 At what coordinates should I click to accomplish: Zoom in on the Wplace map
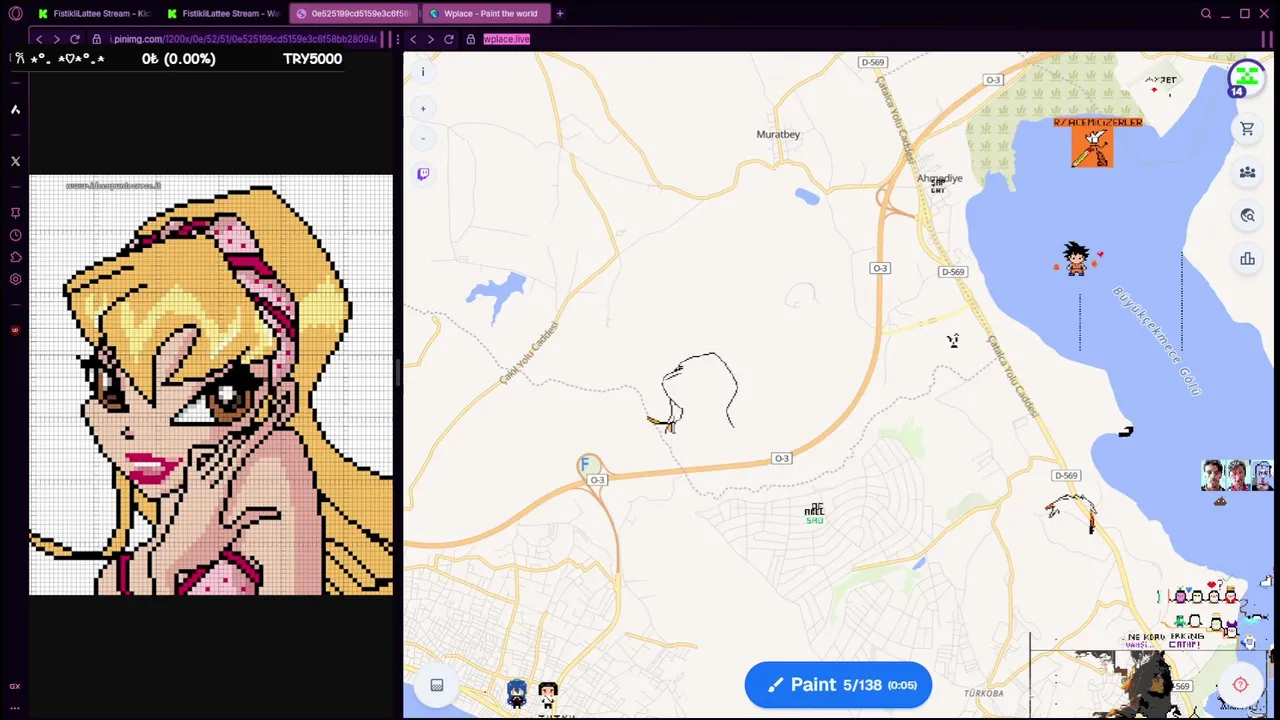[423, 108]
